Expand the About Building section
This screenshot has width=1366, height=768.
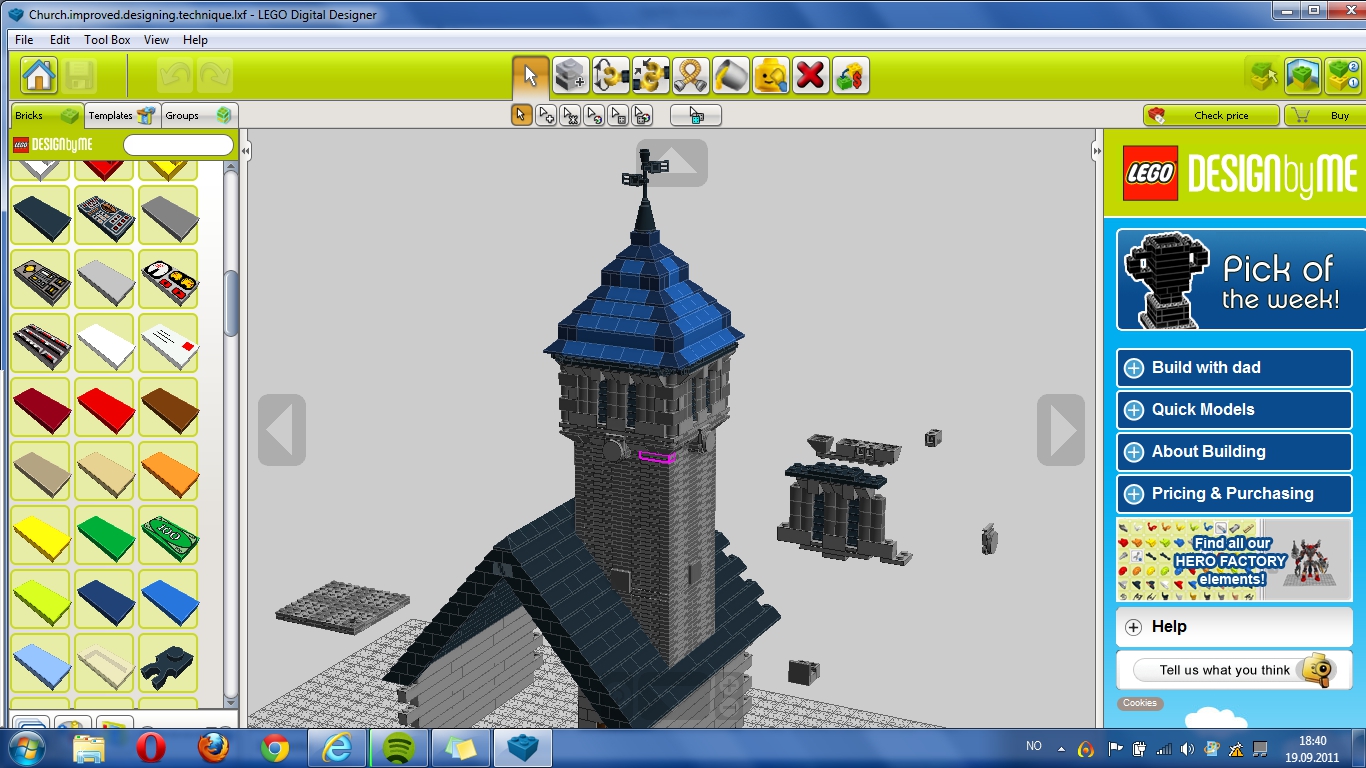click(x=1234, y=452)
